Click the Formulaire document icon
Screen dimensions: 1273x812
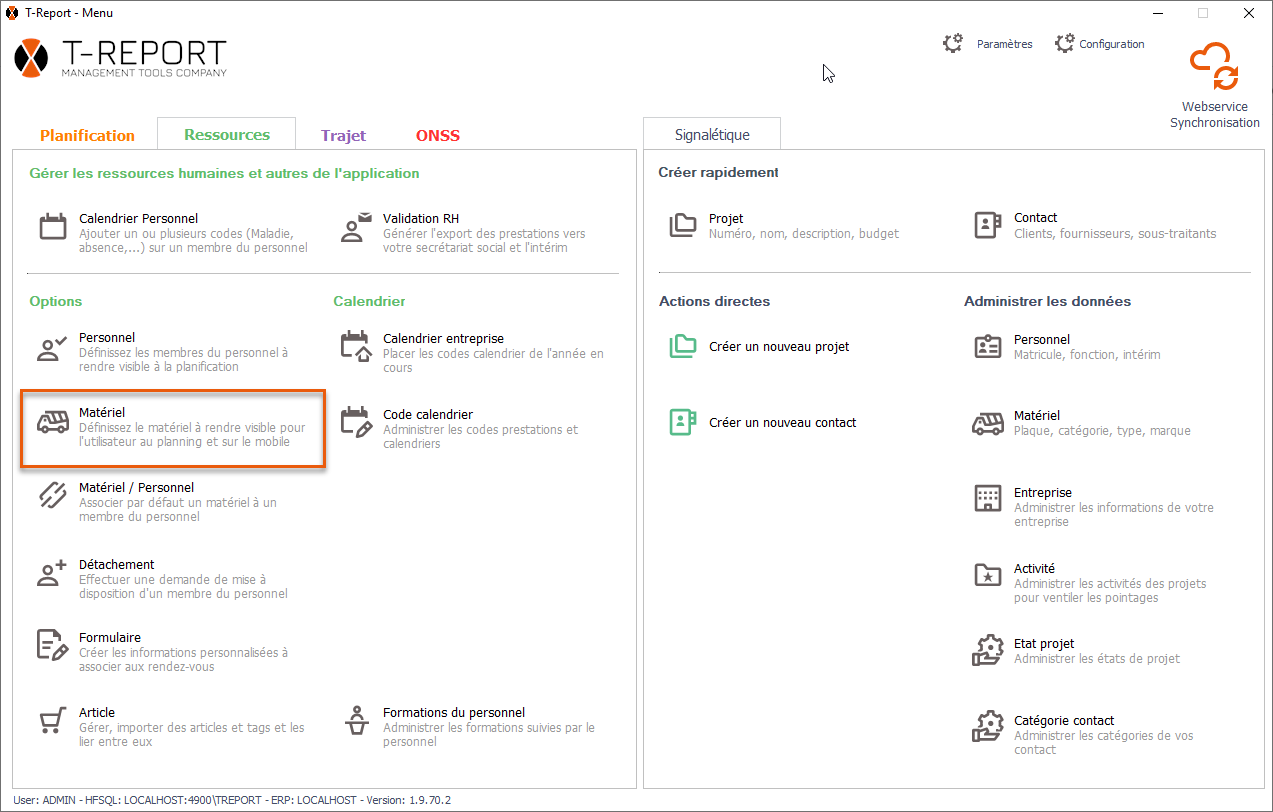click(53, 646)
